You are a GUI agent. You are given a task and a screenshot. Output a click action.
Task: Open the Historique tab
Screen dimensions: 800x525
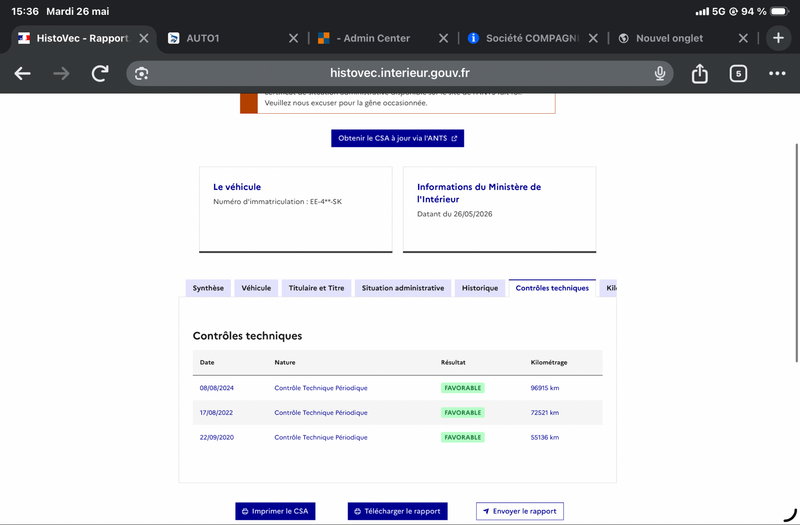click(x=480, y=288)
